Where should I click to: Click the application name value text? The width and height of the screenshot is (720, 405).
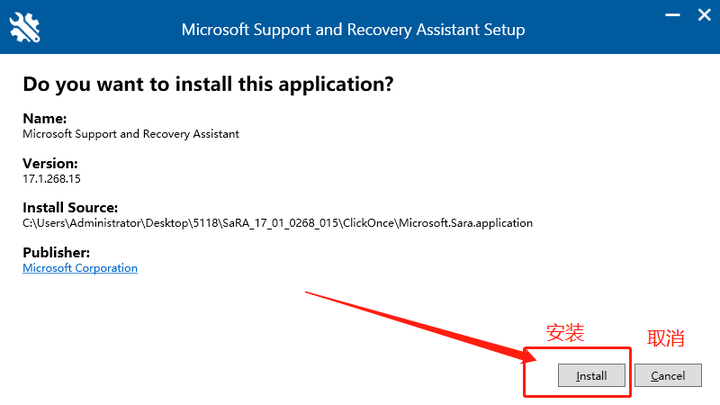(131, 133)
